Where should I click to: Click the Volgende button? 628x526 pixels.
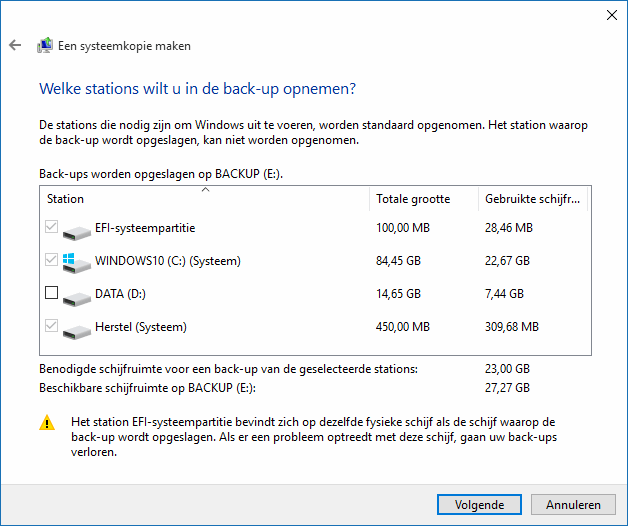[479, 504]
